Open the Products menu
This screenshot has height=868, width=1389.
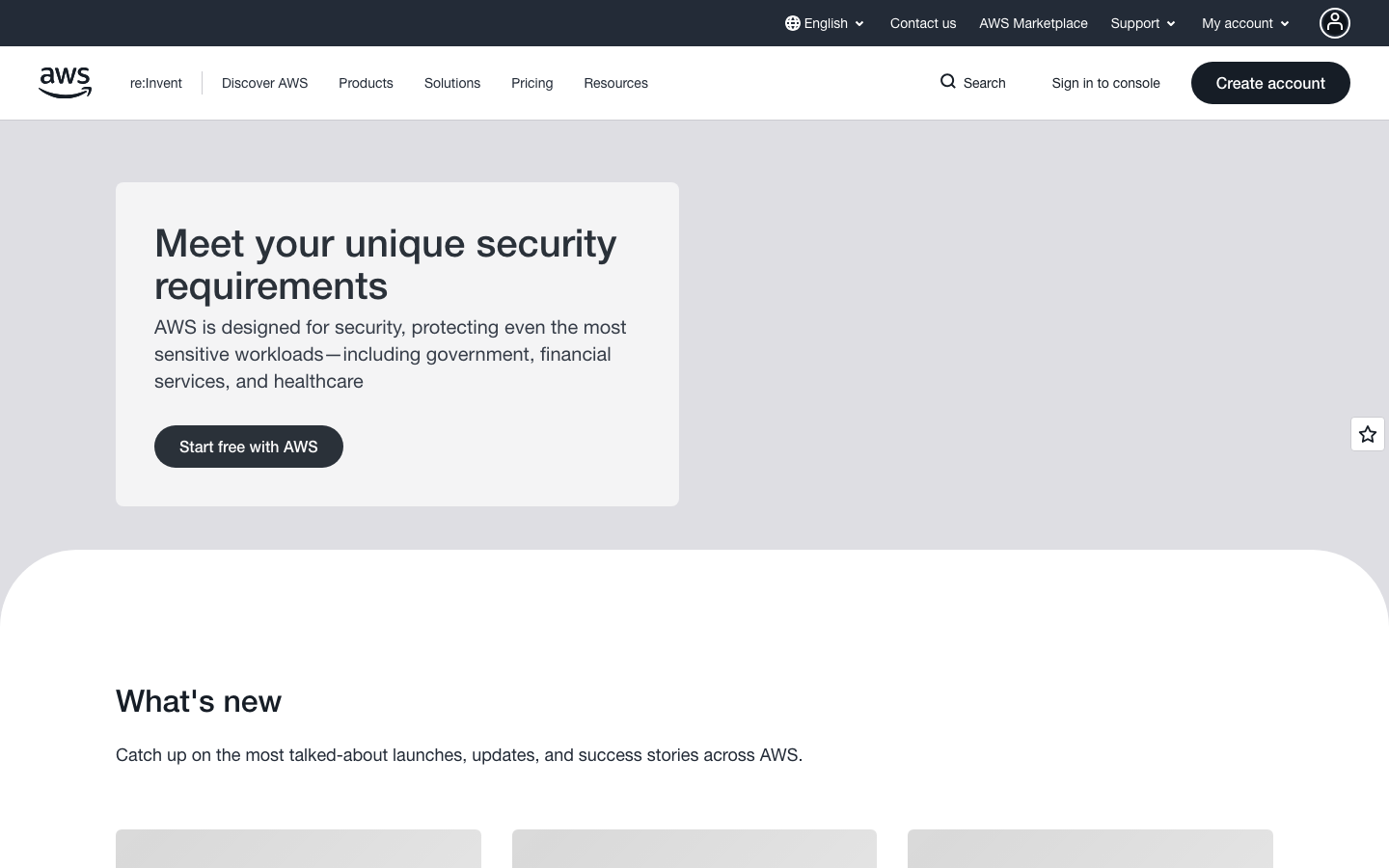[x=366, y=83]
